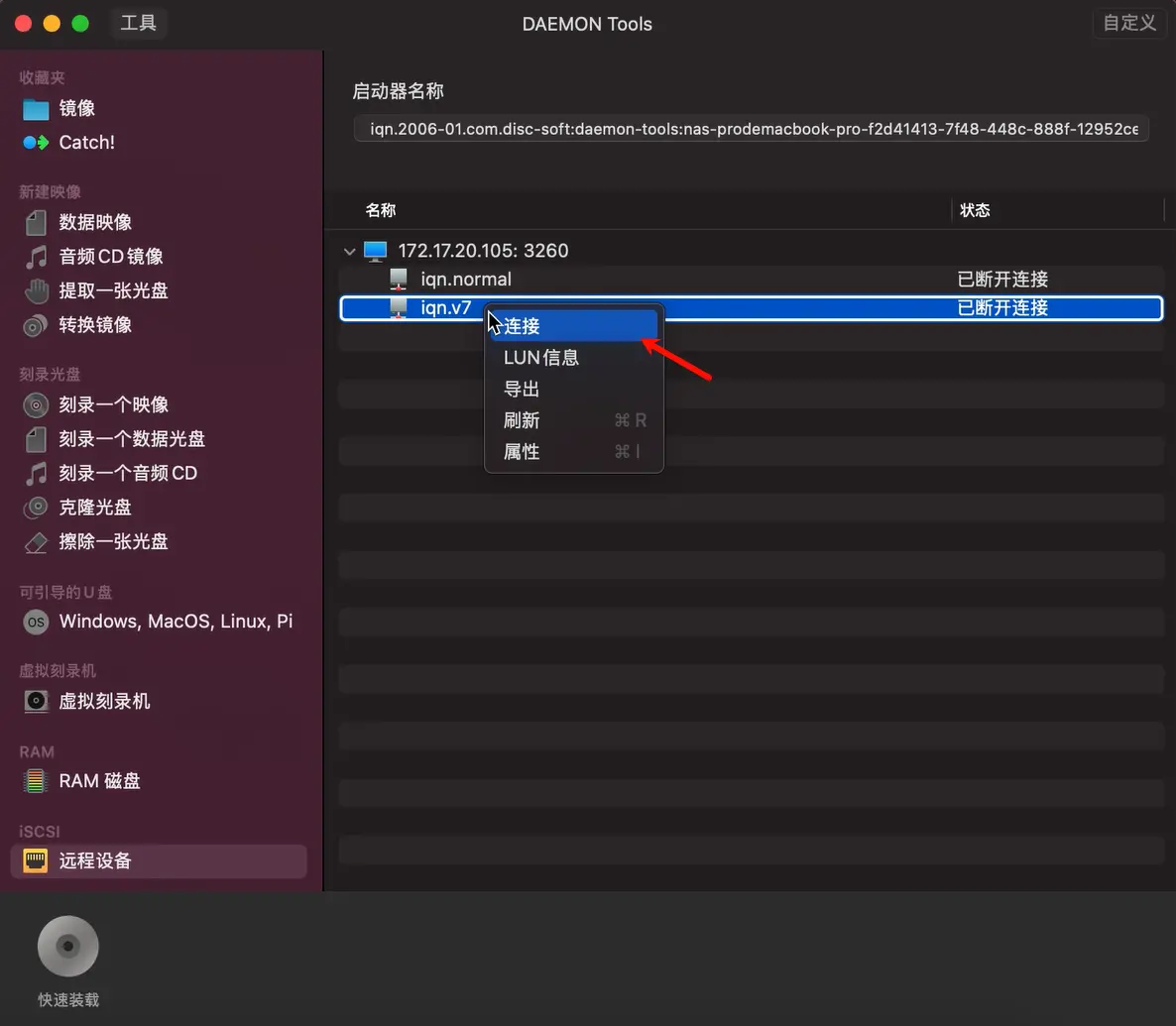Click the Catch! icon in favorites
The width and height of the screenshot is (1176, 1026).
click(36, 143)
